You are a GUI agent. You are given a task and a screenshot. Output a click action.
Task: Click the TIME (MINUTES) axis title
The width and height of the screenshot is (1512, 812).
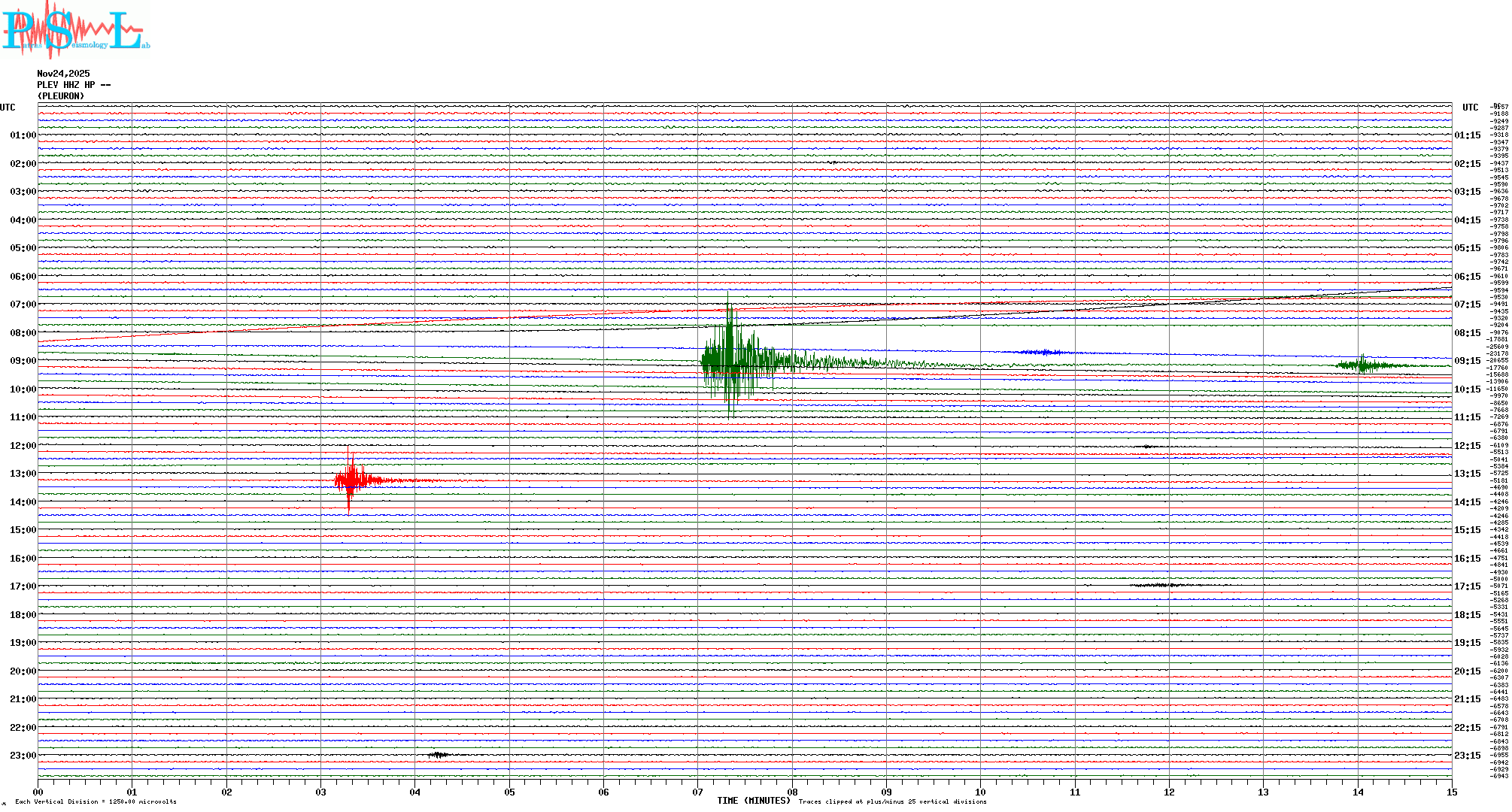[x=753, y=801]
